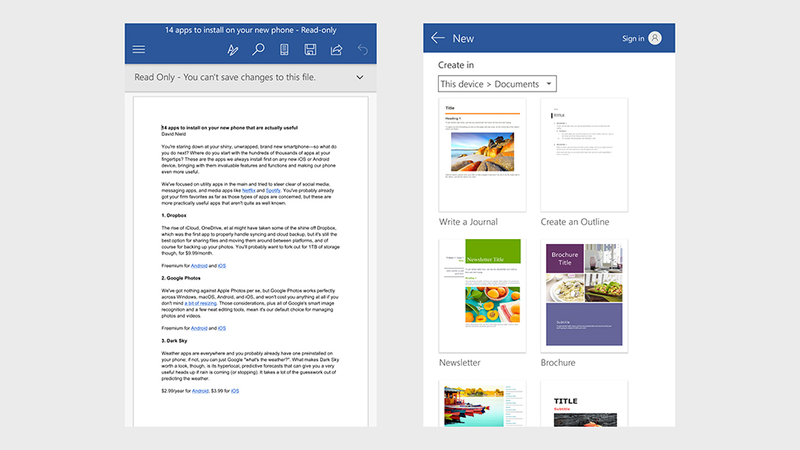Choose the Brochure template thumbnail
This screenshot has width=800, height=450.
584,295
